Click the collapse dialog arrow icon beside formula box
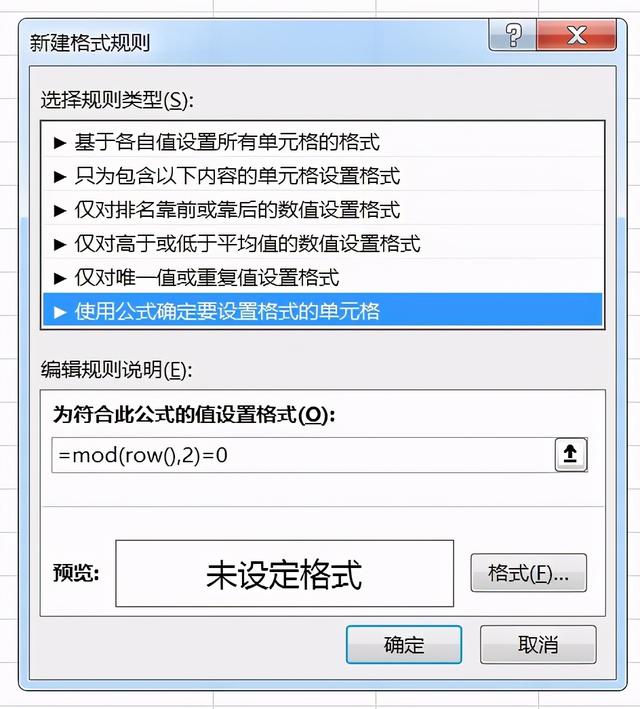 tap(571, 454)
